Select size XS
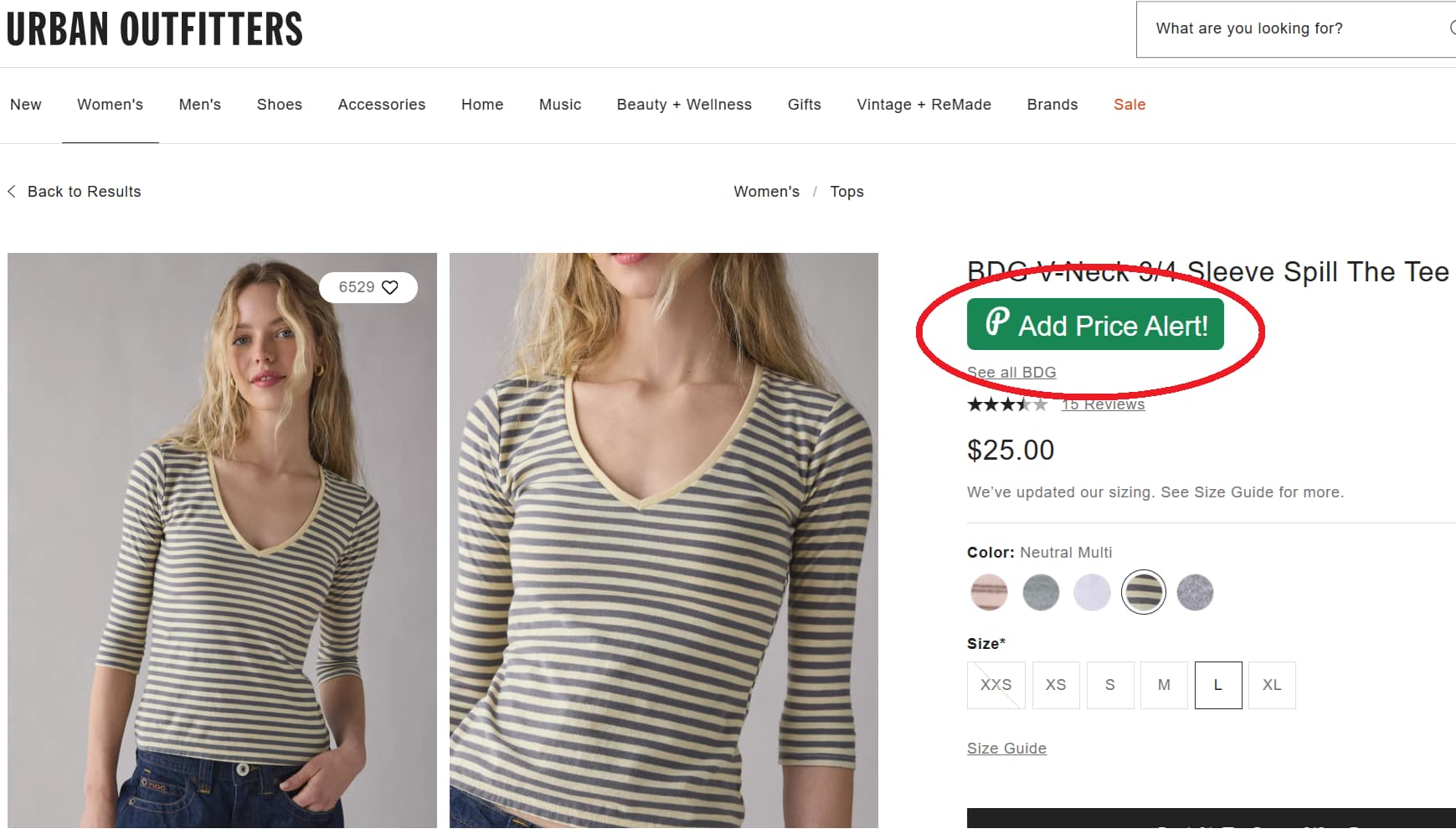1456x834 pixels. pos(1056,685)
